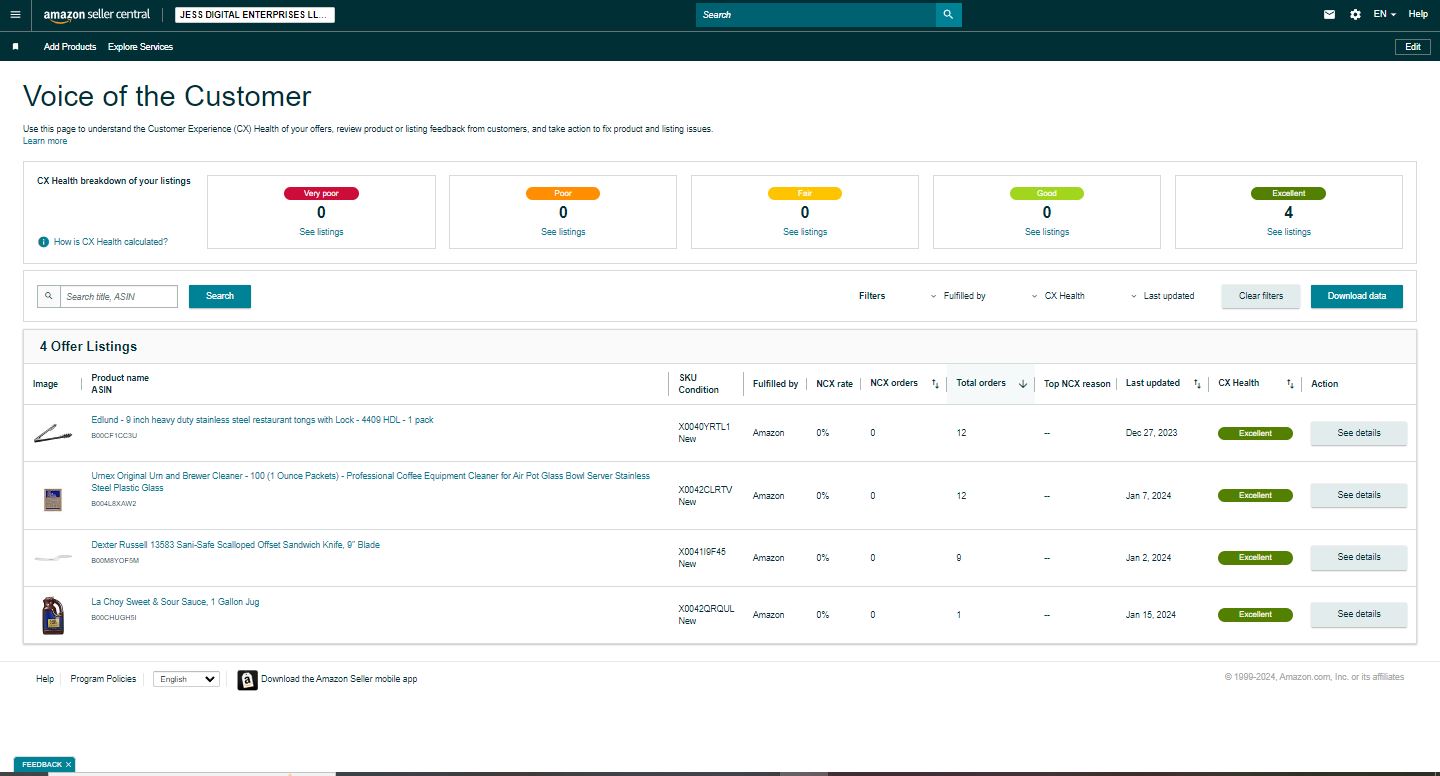Click the magnifier icon beside title search box
This screenshot has height=776, width=1440.
pyautogui.click(x=49, y=296)
